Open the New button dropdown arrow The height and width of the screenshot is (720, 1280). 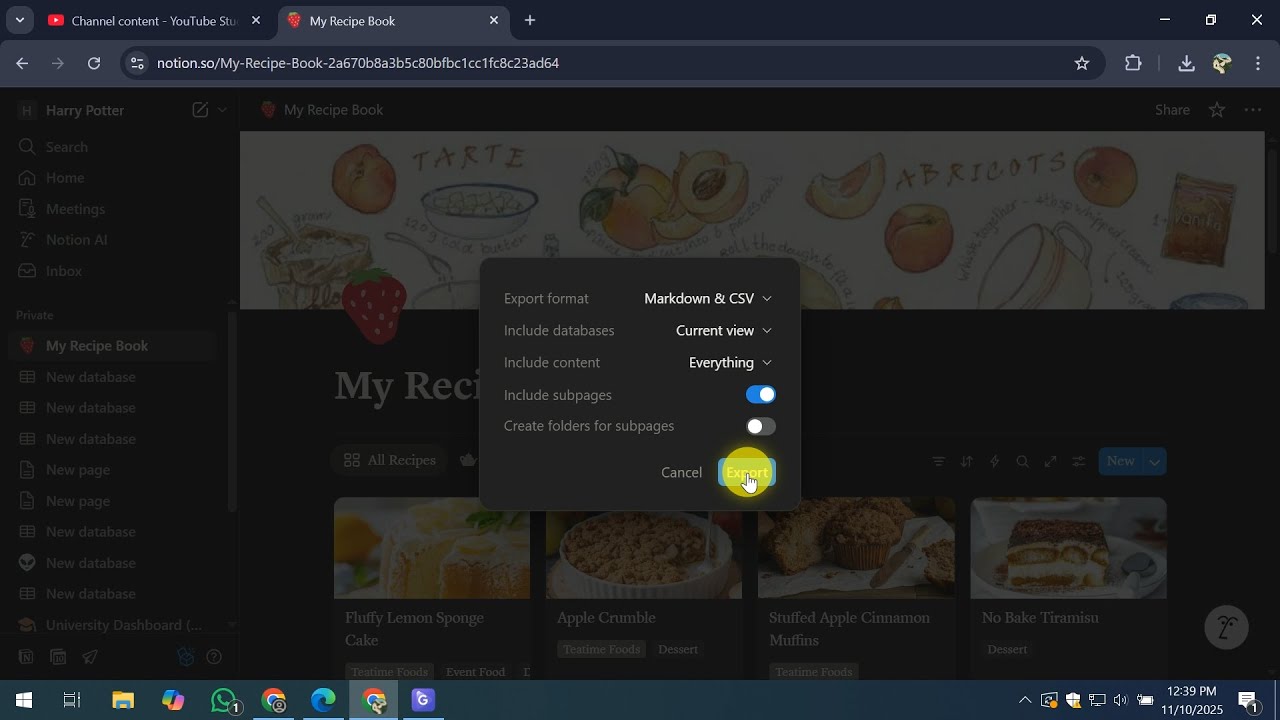click(1155, 461)
